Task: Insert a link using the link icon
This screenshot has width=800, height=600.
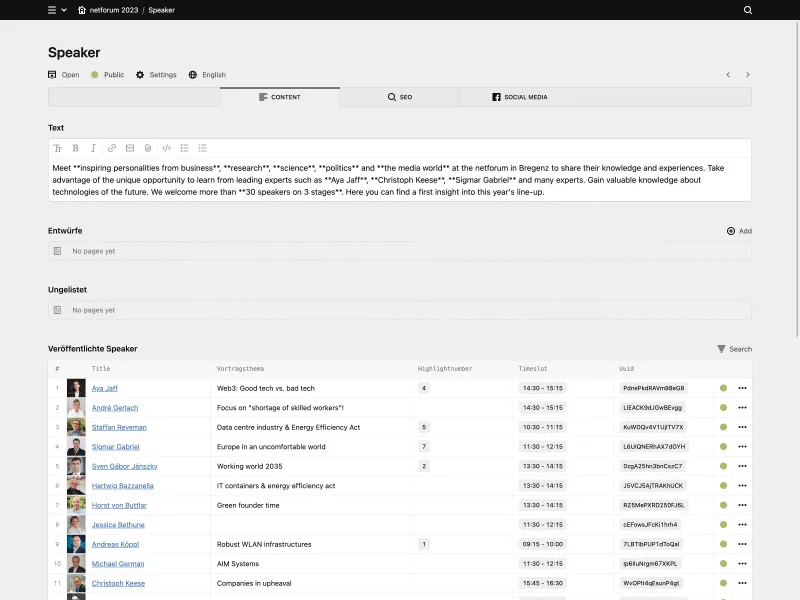Action: [x=111, y=147]
